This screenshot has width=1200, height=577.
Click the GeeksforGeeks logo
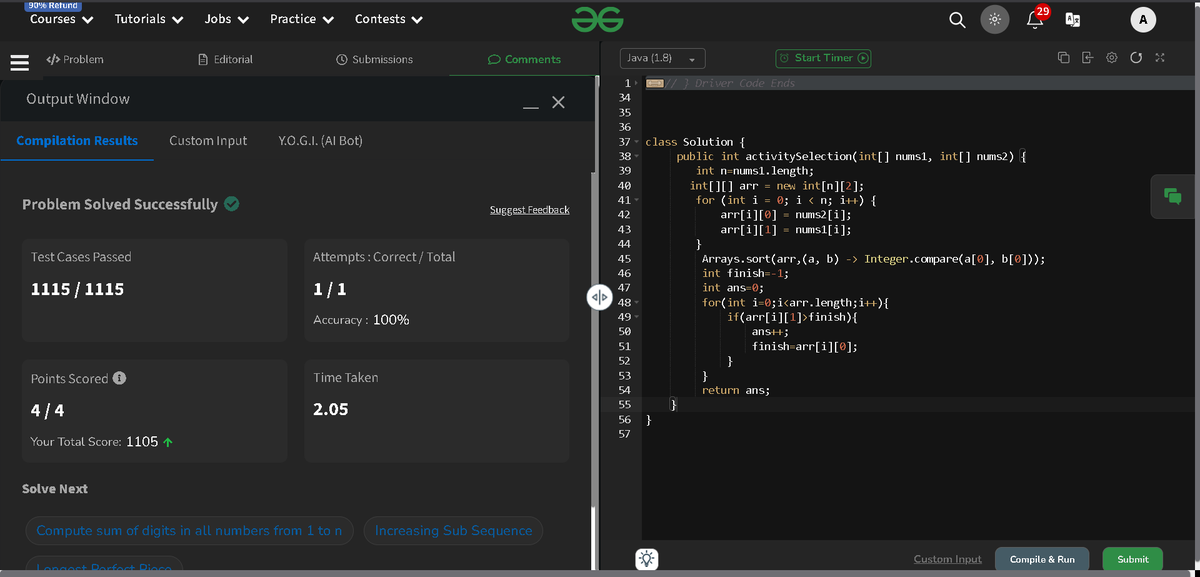click(598, 19)
